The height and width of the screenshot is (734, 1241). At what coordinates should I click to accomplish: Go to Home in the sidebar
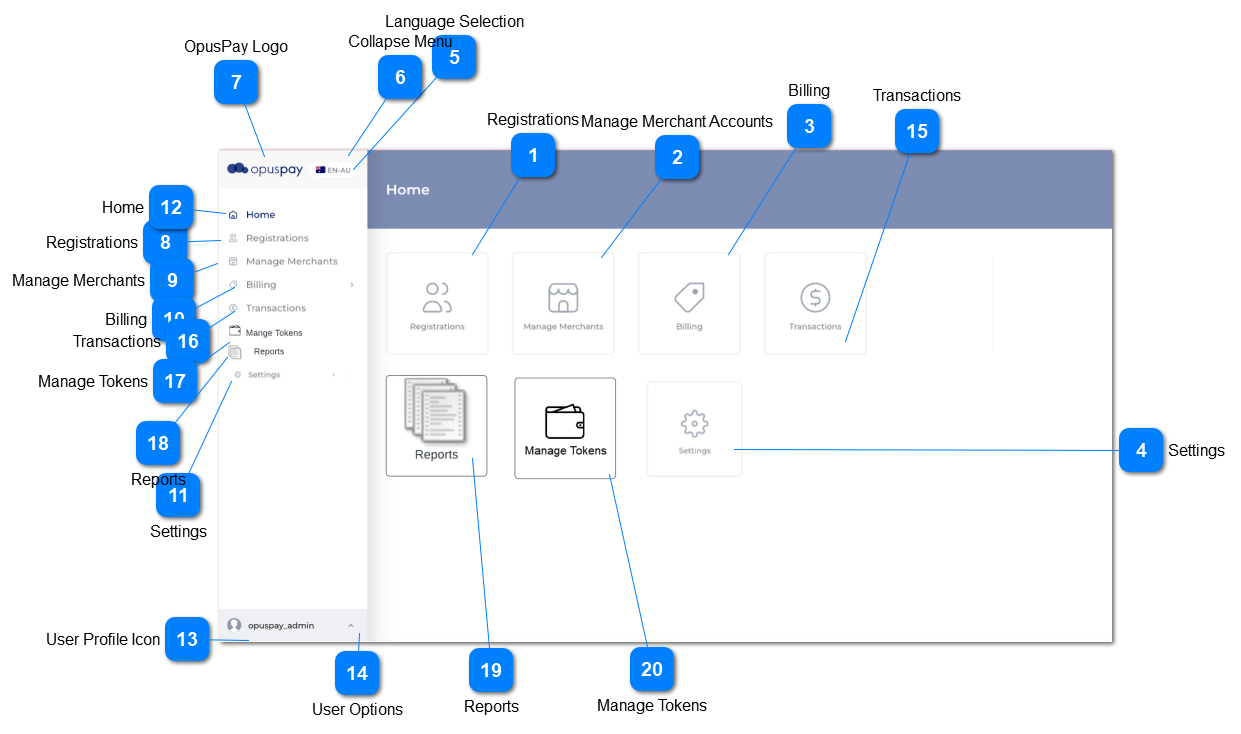tap(260, 215)
